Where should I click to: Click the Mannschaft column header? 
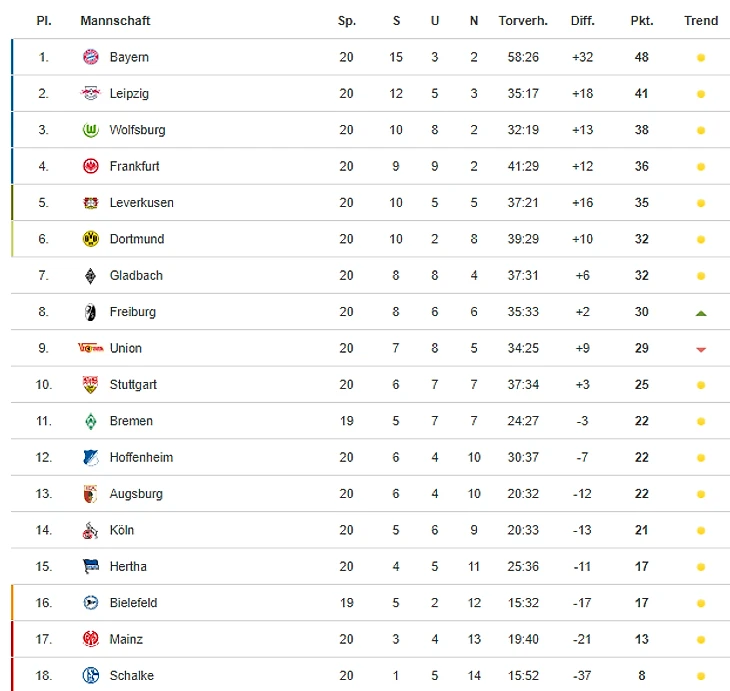click(x=115, y=21)
